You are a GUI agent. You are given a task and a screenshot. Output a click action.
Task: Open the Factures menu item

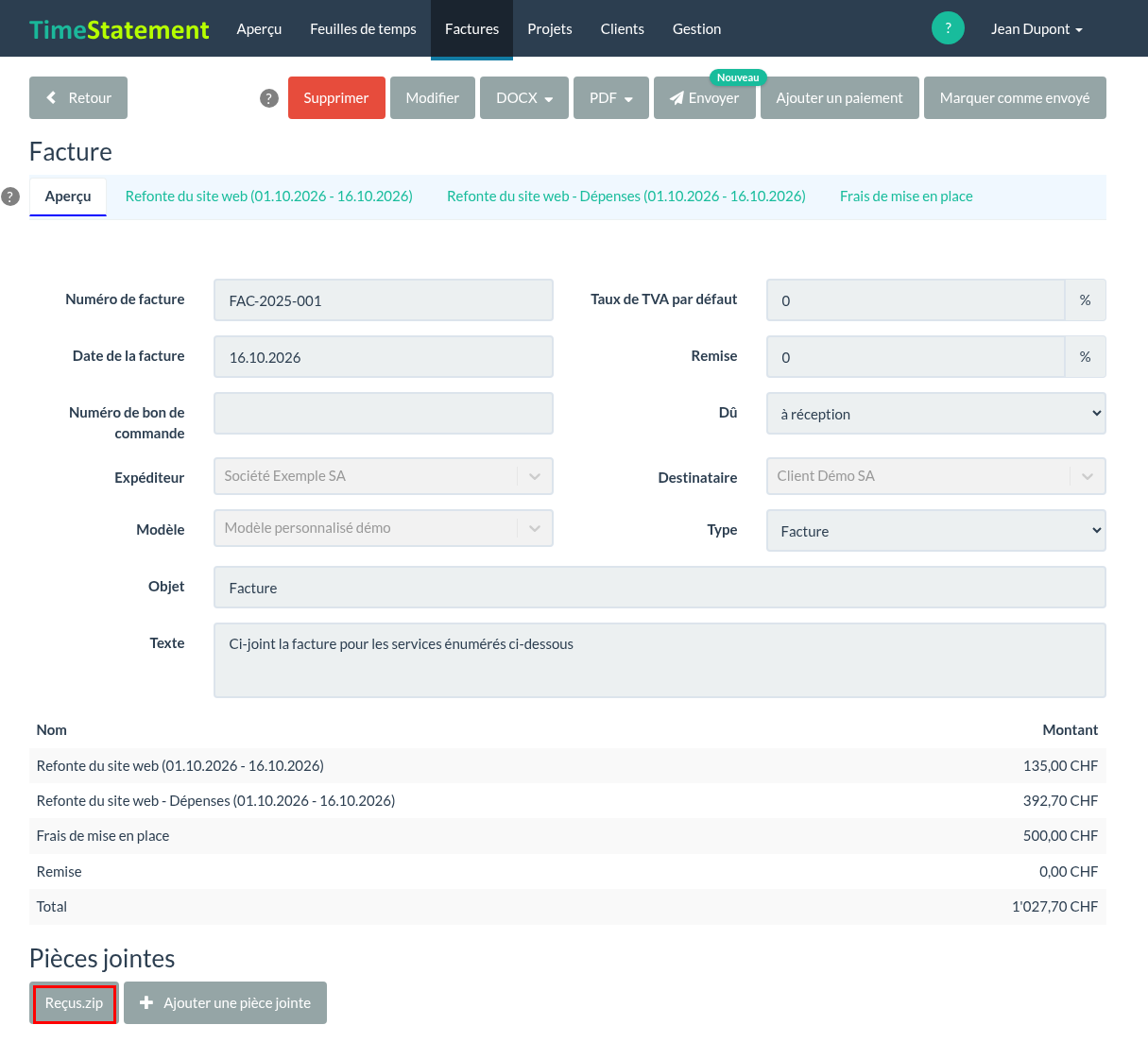click(x=471, y=29)
